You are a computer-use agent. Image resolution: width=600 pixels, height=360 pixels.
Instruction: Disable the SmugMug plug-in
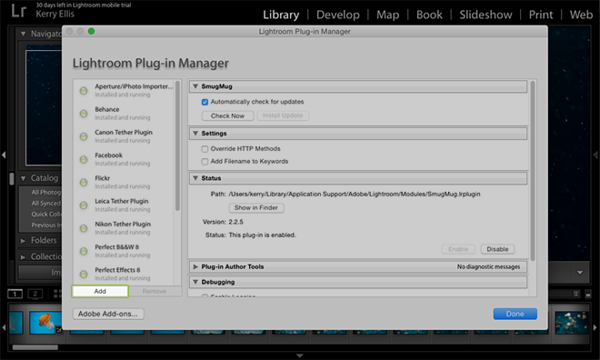(x=497, y=249)
